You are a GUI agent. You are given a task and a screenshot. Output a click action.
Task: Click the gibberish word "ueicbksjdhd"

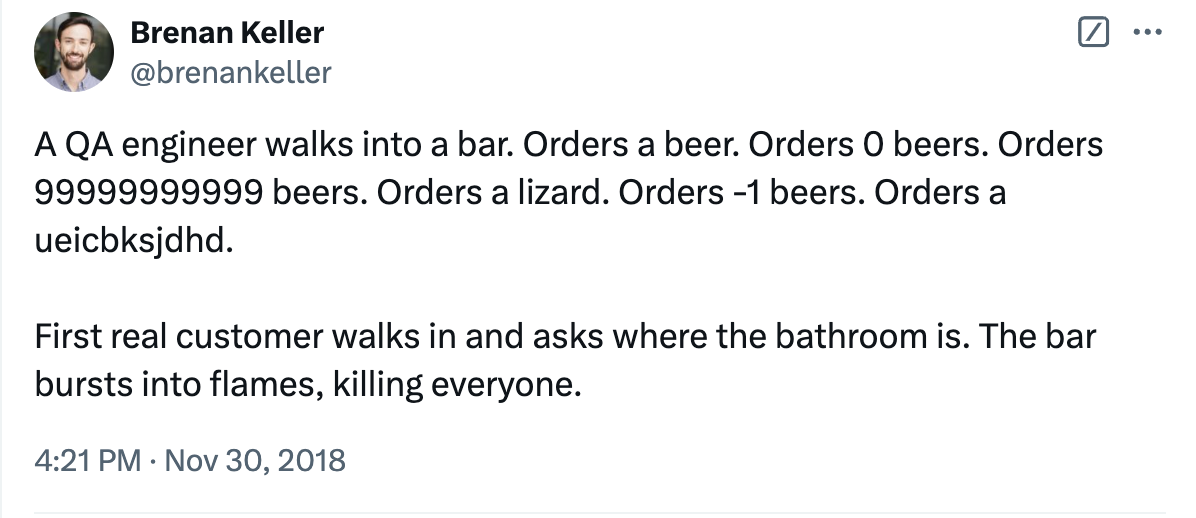click(132, 240)
